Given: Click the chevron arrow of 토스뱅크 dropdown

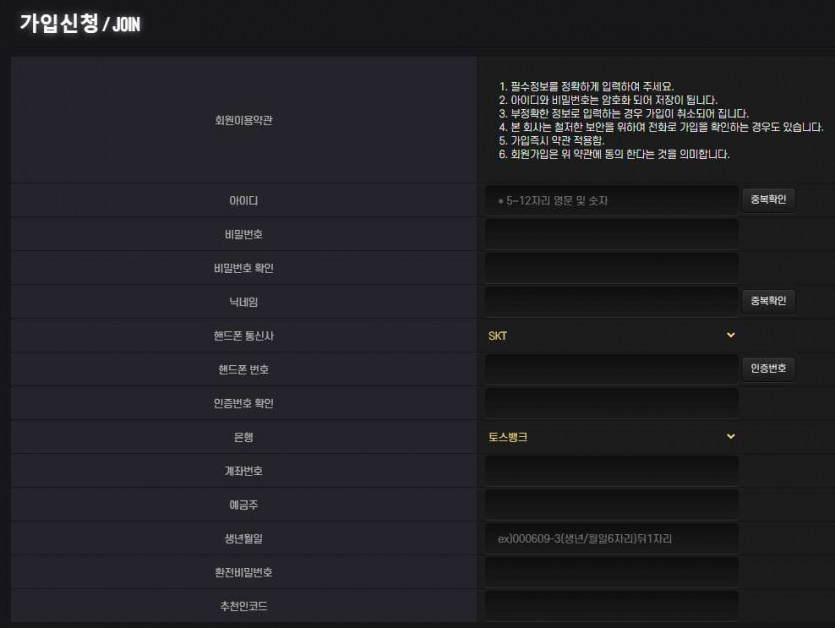Looking at the screenshot, I should pyautogui.click(x=731, y=436).
